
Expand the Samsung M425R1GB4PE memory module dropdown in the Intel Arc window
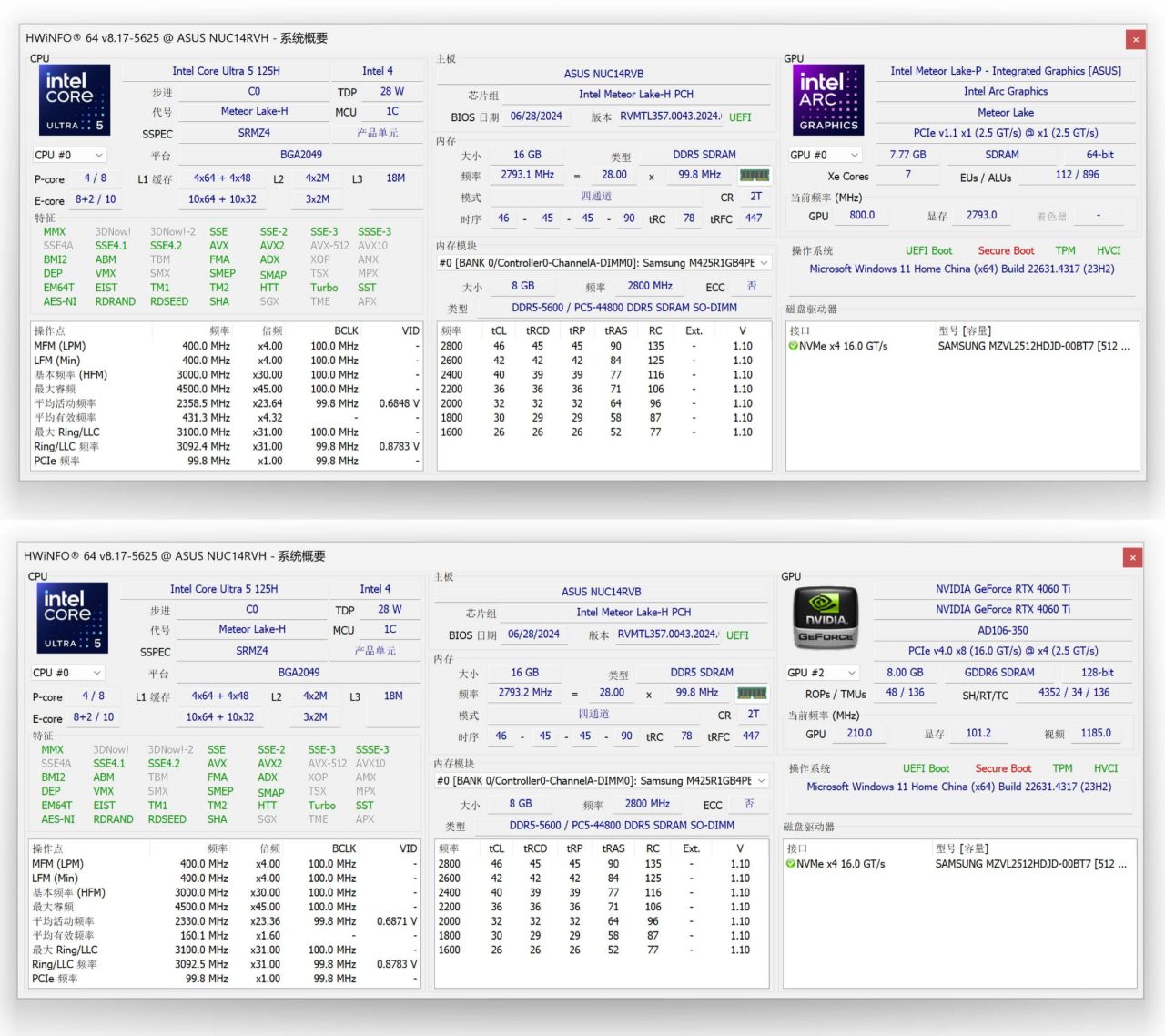[x=604, y=262]
